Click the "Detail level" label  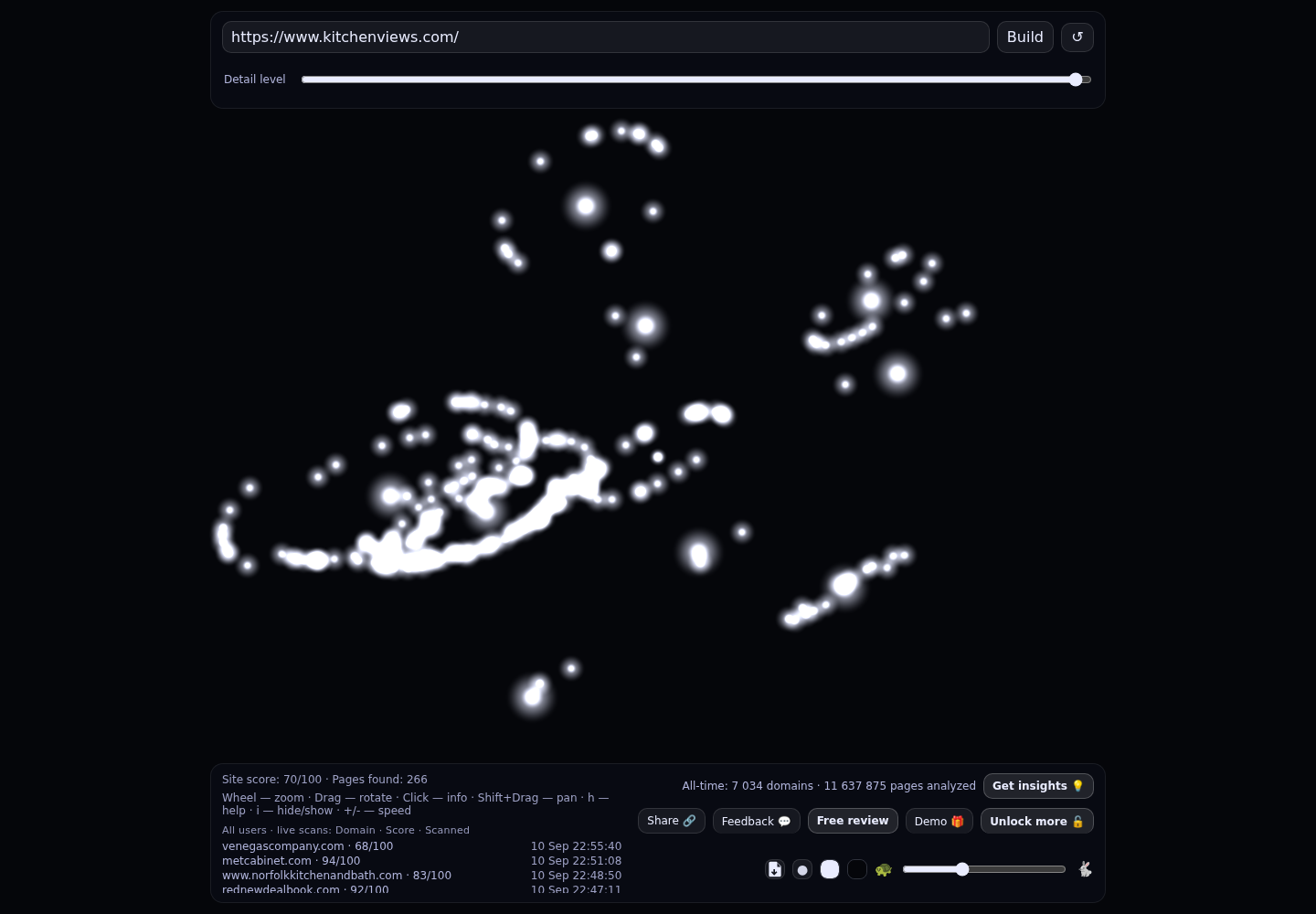(255, 80)
